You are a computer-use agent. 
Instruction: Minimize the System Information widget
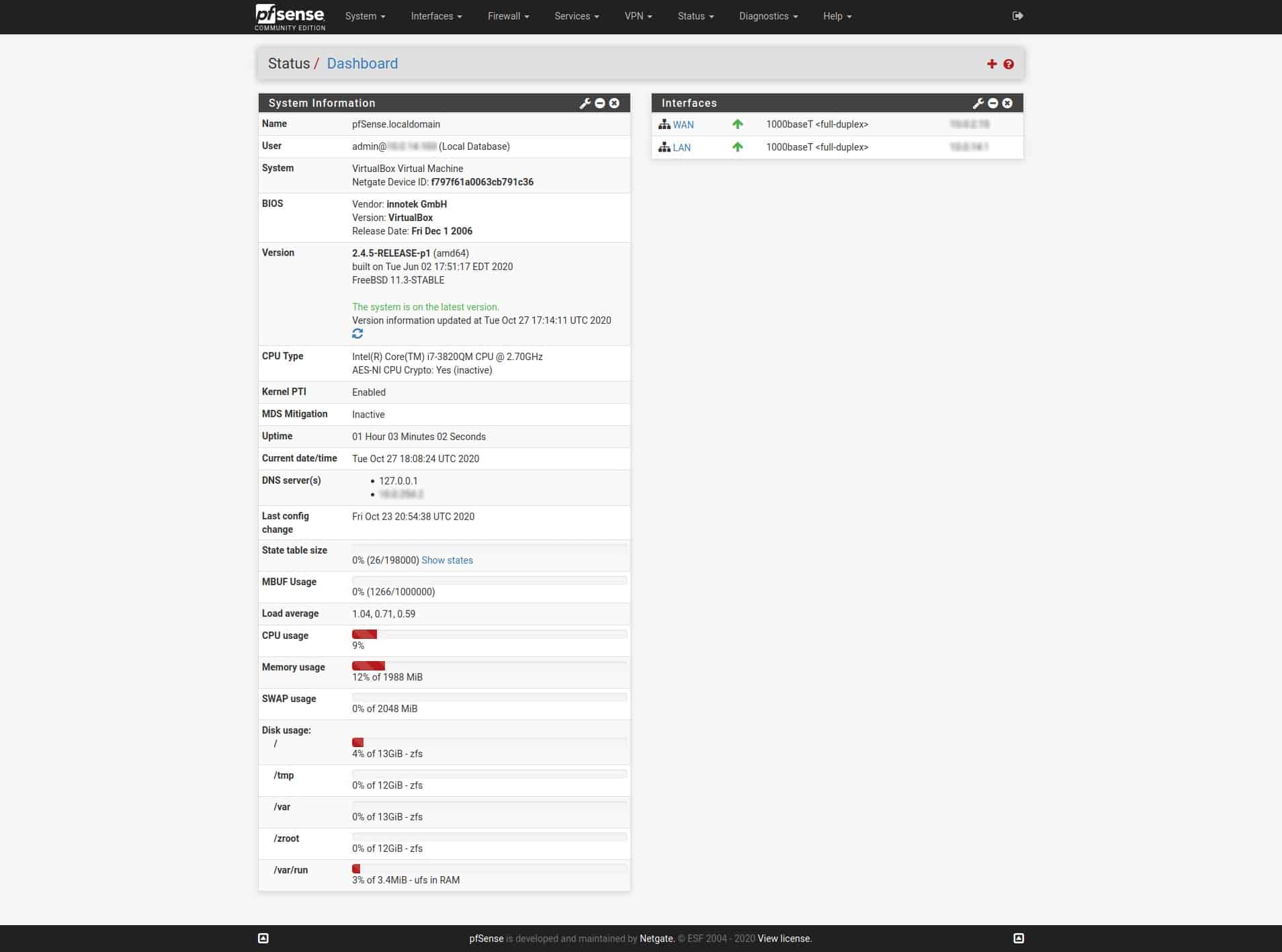tap(600, 103)
